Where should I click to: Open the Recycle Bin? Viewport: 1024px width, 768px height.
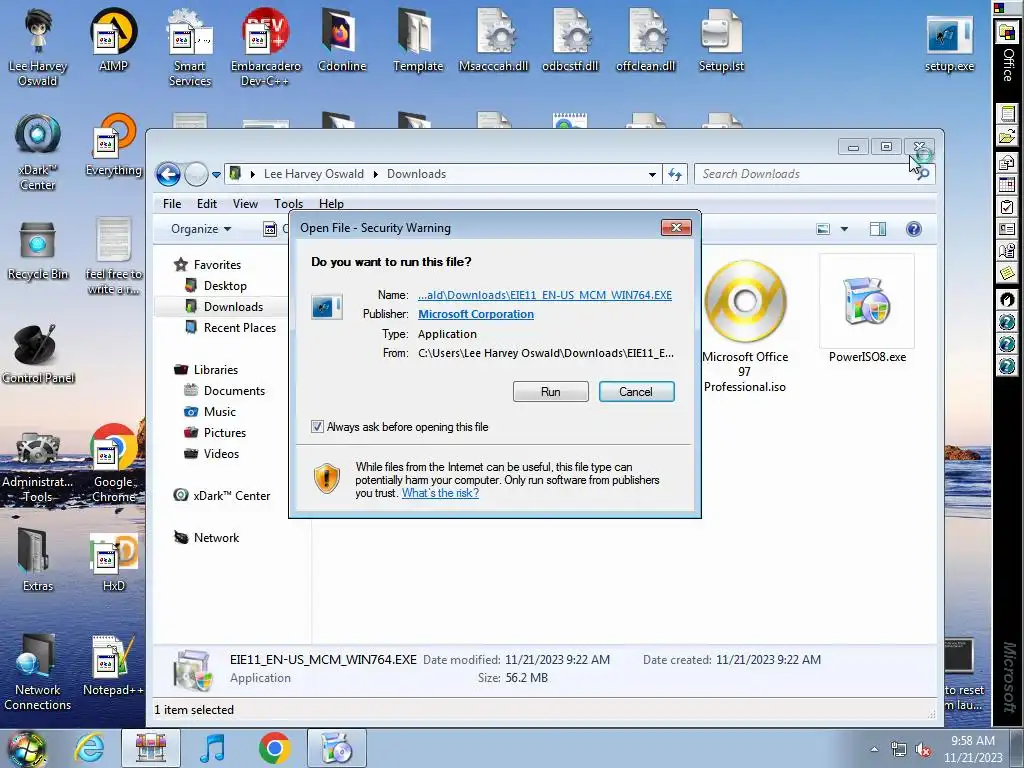click(38, 251)
